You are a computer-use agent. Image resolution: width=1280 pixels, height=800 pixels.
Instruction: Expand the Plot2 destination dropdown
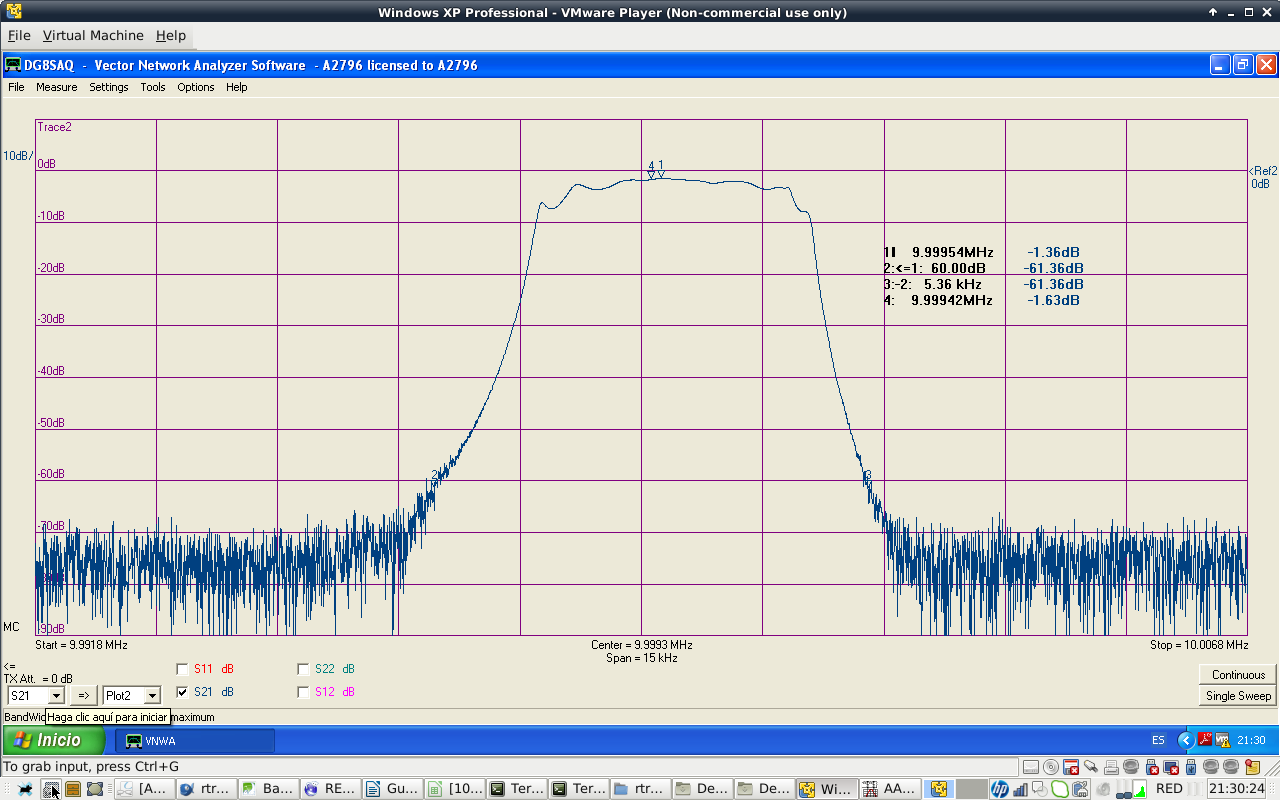click(152, 696)
